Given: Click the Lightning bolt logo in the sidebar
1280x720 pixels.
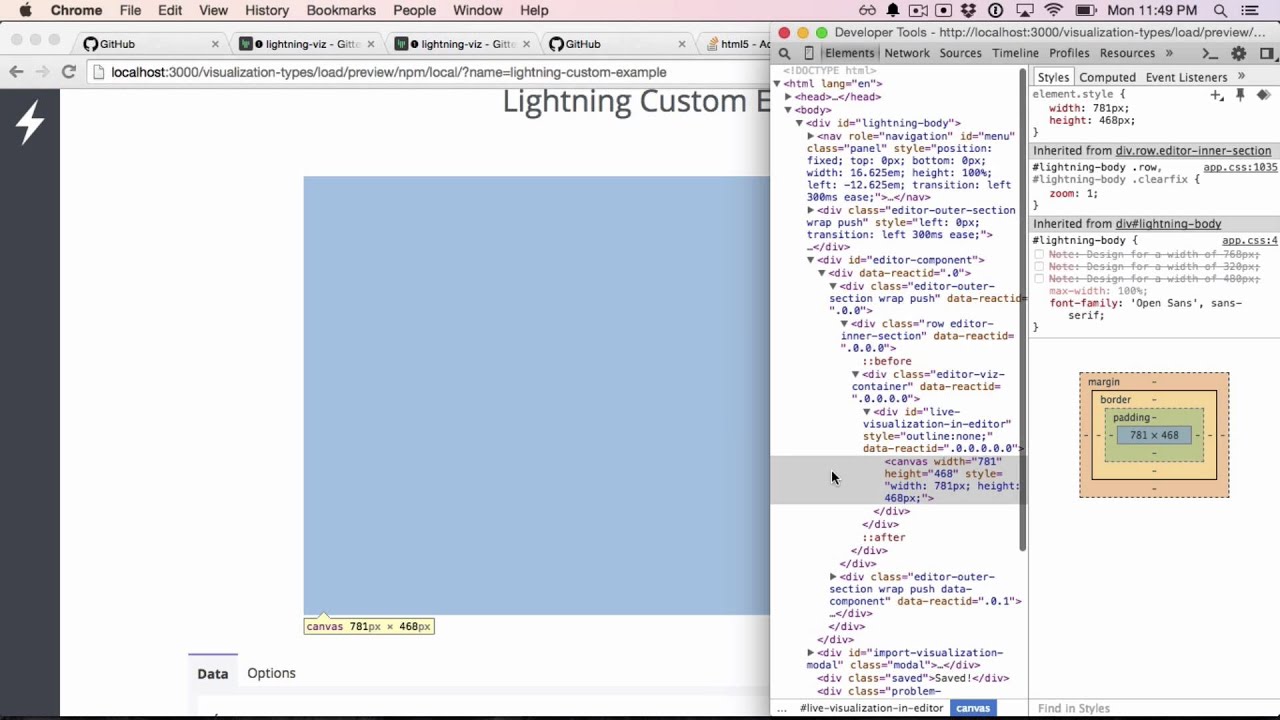Looking at the screenshot, I should 30,122.
